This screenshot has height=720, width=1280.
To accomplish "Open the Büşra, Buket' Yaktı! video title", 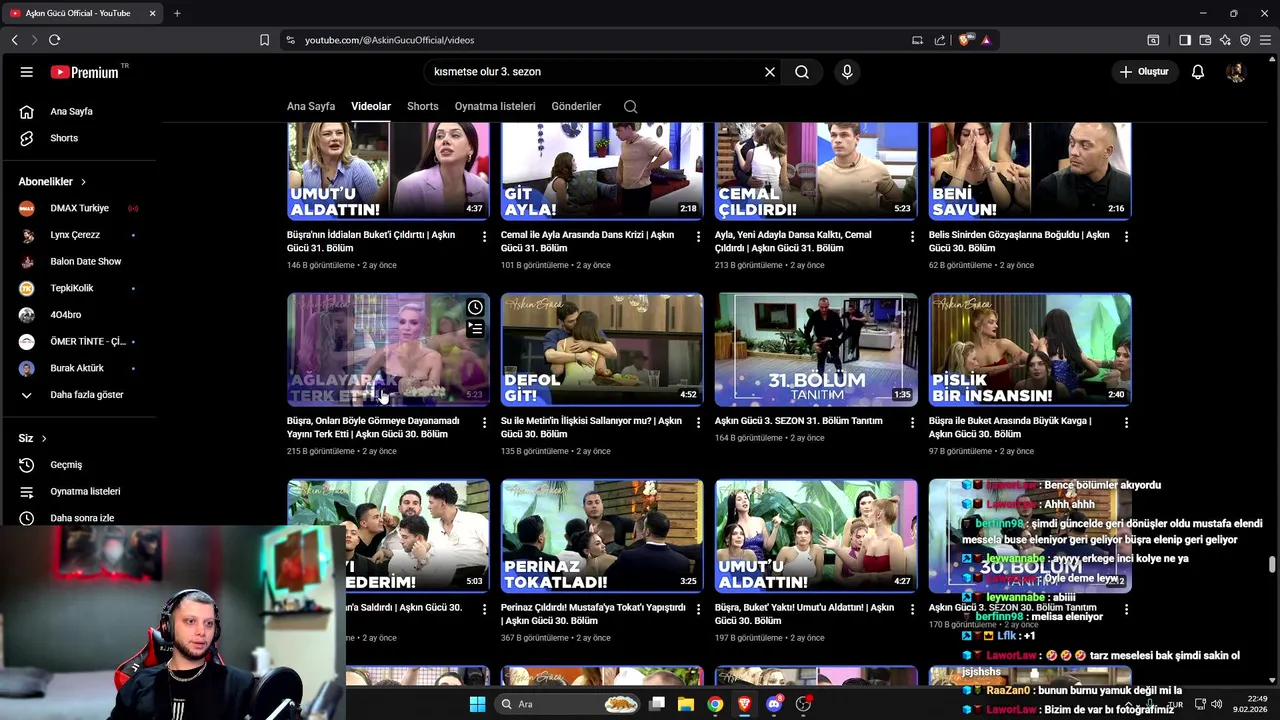I will click(x=804, y=613).
